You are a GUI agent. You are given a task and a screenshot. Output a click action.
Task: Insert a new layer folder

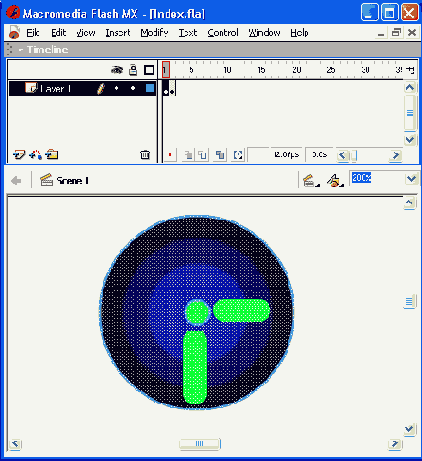52,154
